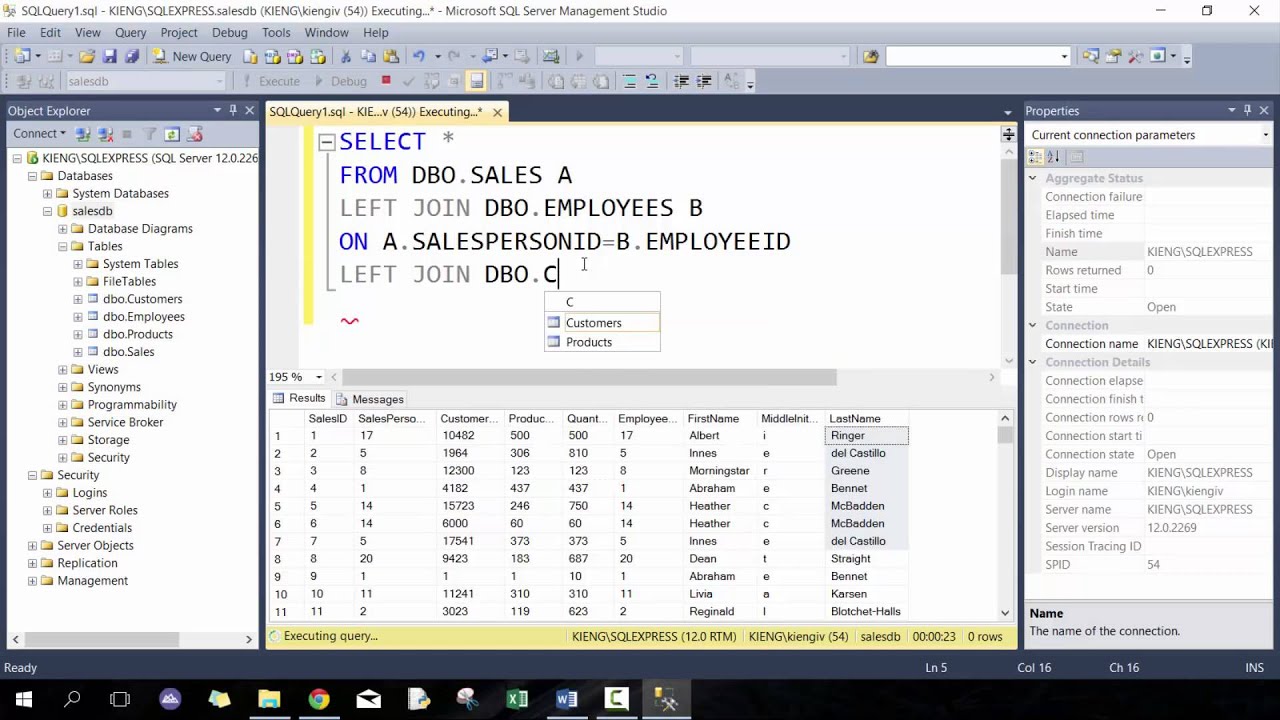
Task: Switch to the Results tab
Action: [x=298, y=398]
